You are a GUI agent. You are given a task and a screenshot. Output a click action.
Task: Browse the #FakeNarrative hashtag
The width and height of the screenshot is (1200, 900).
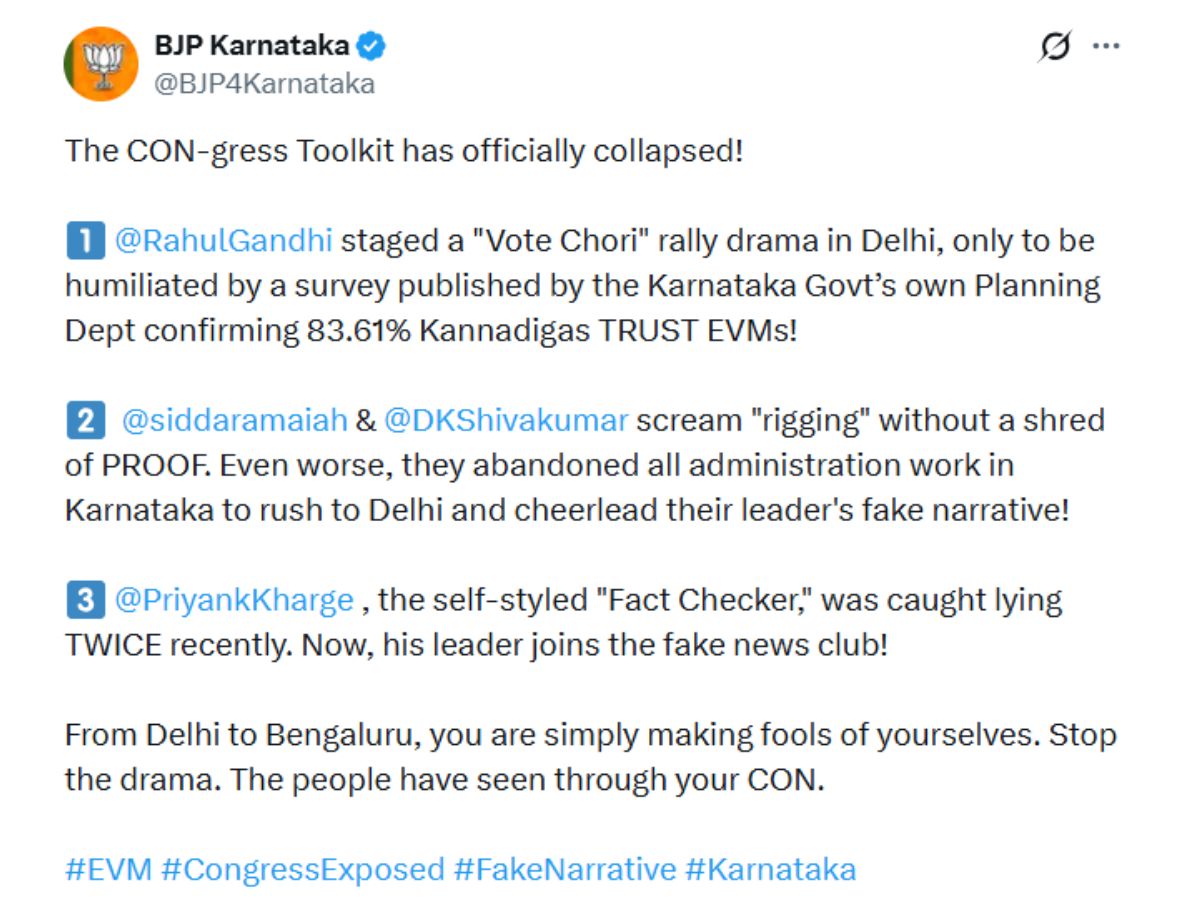click(x=564, y=869)
